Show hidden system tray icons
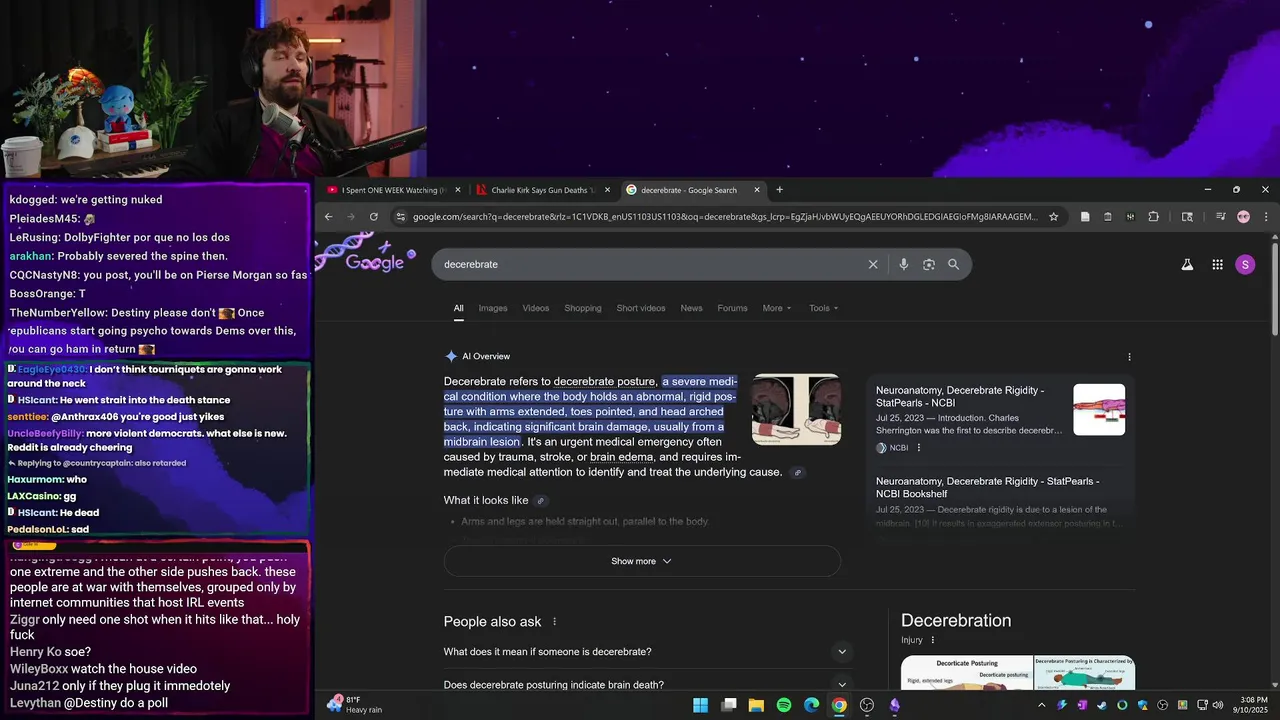Image resolution: width=1280 pixels, height=720 pixels. (1041, 705)
